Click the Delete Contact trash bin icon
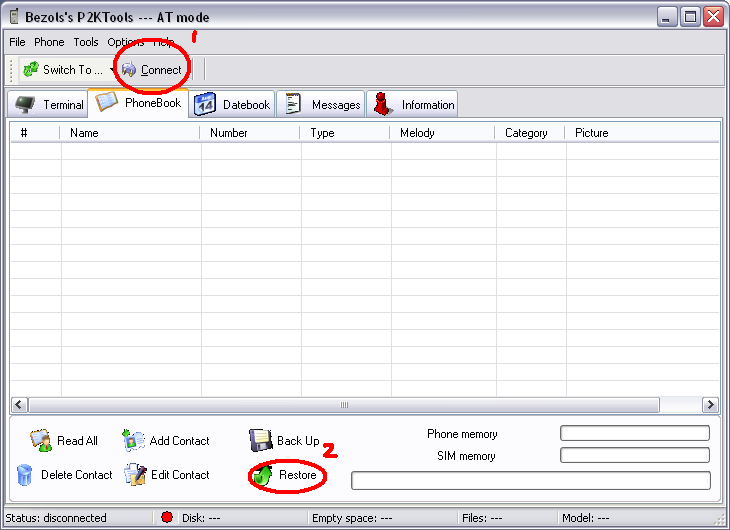The width and height of the screenshot is (730, 530). point(24,475)
